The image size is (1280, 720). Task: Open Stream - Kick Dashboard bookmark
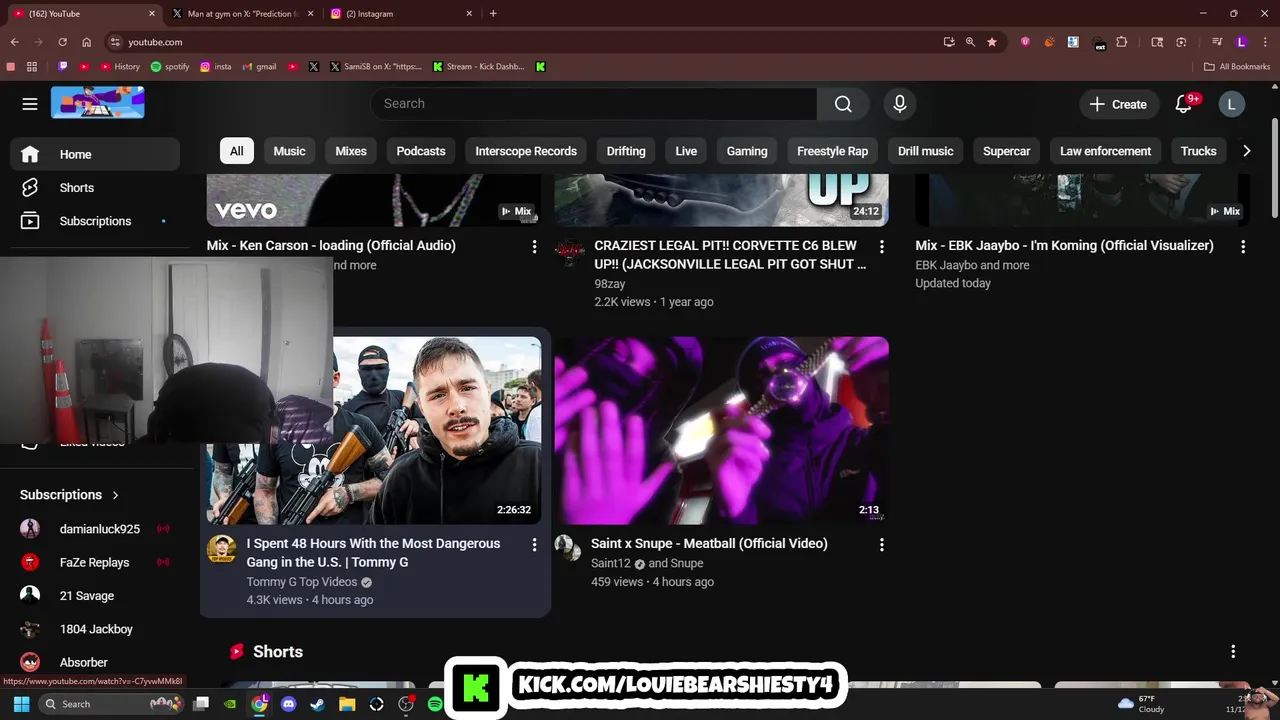click(x=478, y=67)
